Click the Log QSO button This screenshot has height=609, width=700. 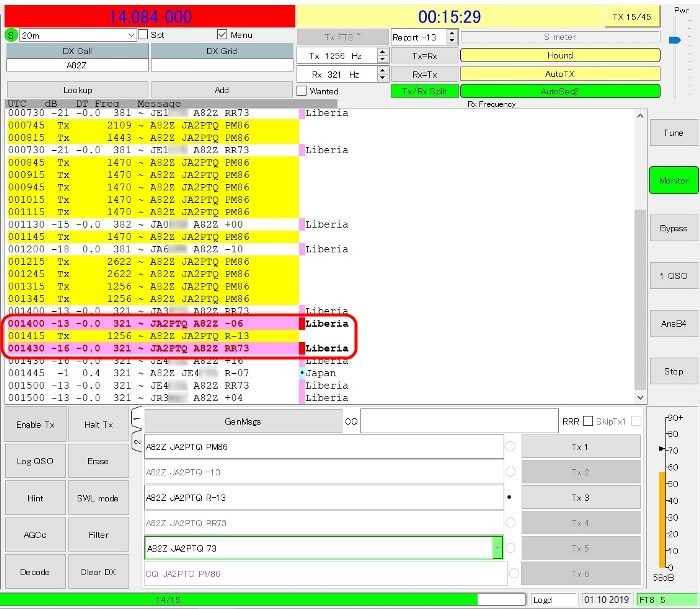36,461
